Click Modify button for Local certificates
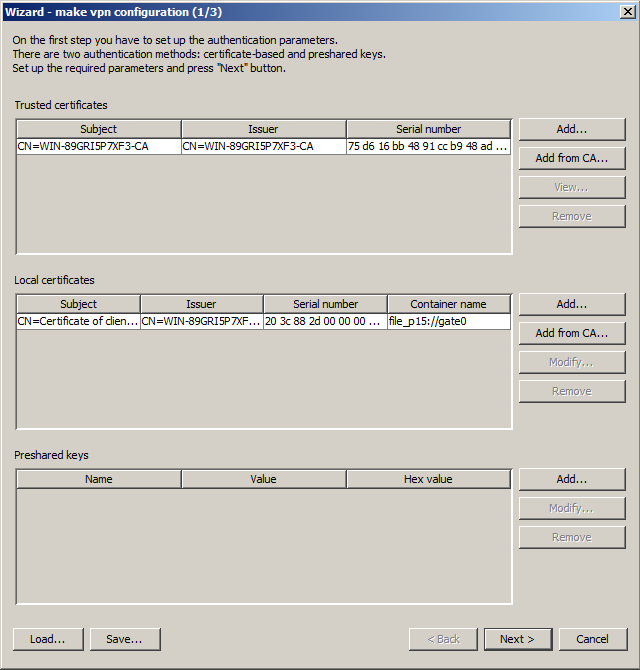Screen dimensions: 640x670 572,362
